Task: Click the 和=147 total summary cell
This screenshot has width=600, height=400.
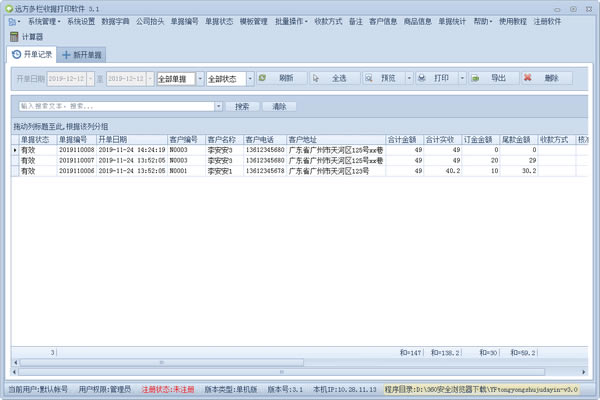Action: [410, 353]
